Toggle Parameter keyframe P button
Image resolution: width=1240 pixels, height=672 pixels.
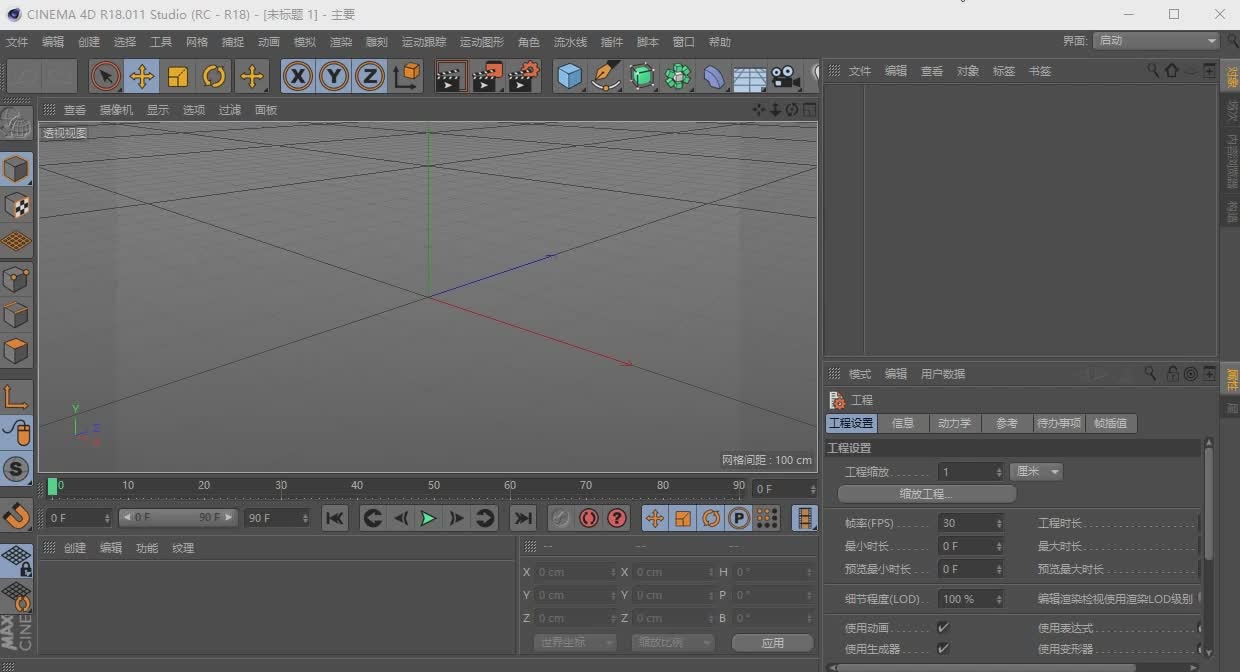(x=739, y=518)
